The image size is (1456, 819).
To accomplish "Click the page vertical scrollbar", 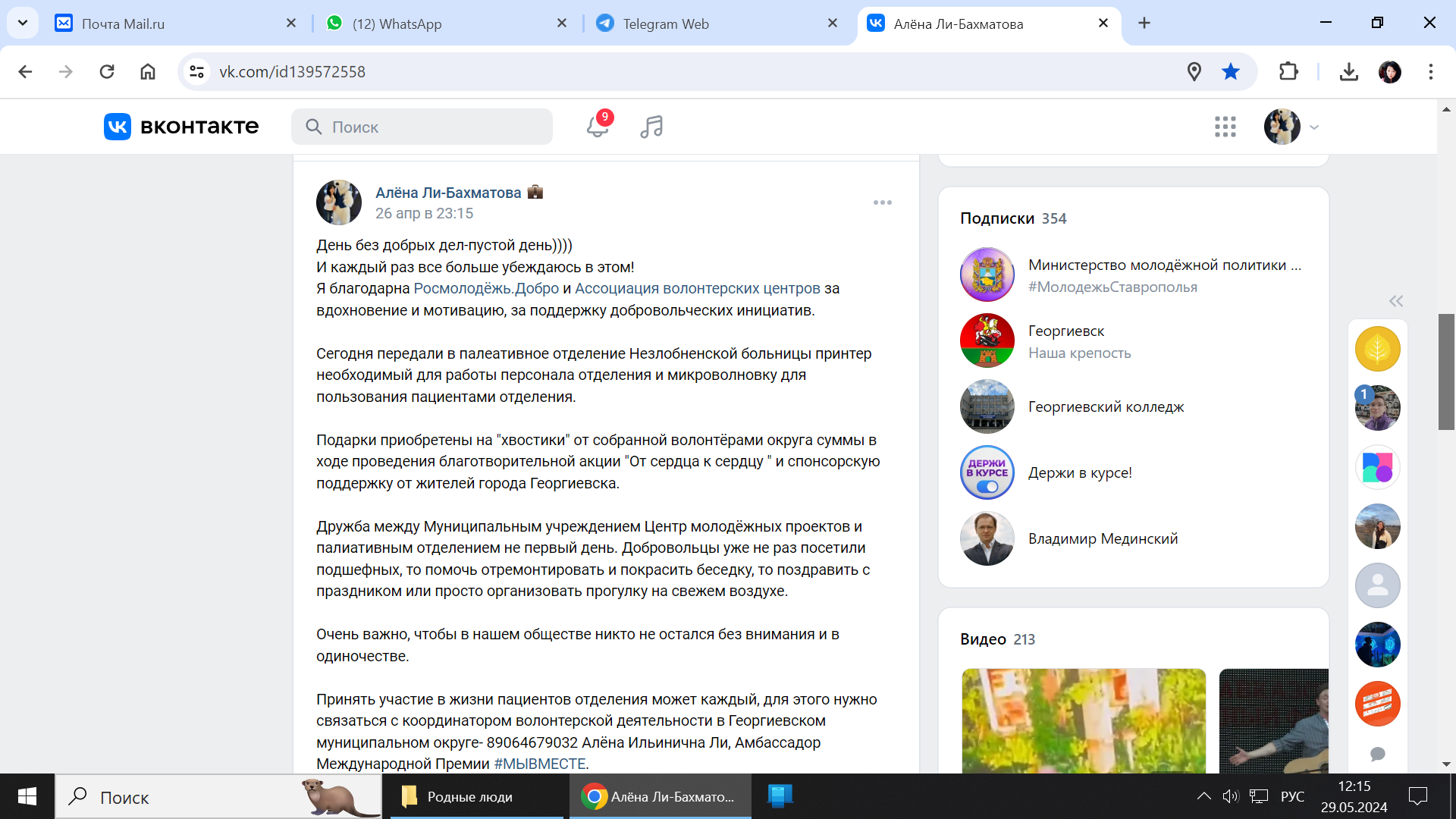I will point(1445,372).
